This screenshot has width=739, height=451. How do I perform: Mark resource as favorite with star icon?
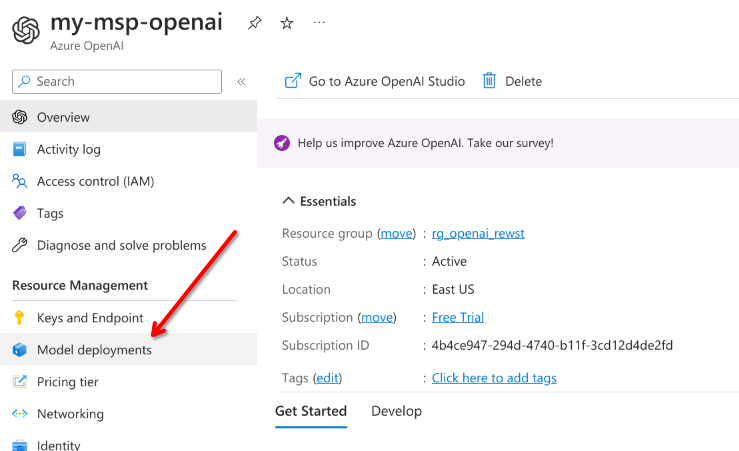pyautogui.click(x=287, y=23)
